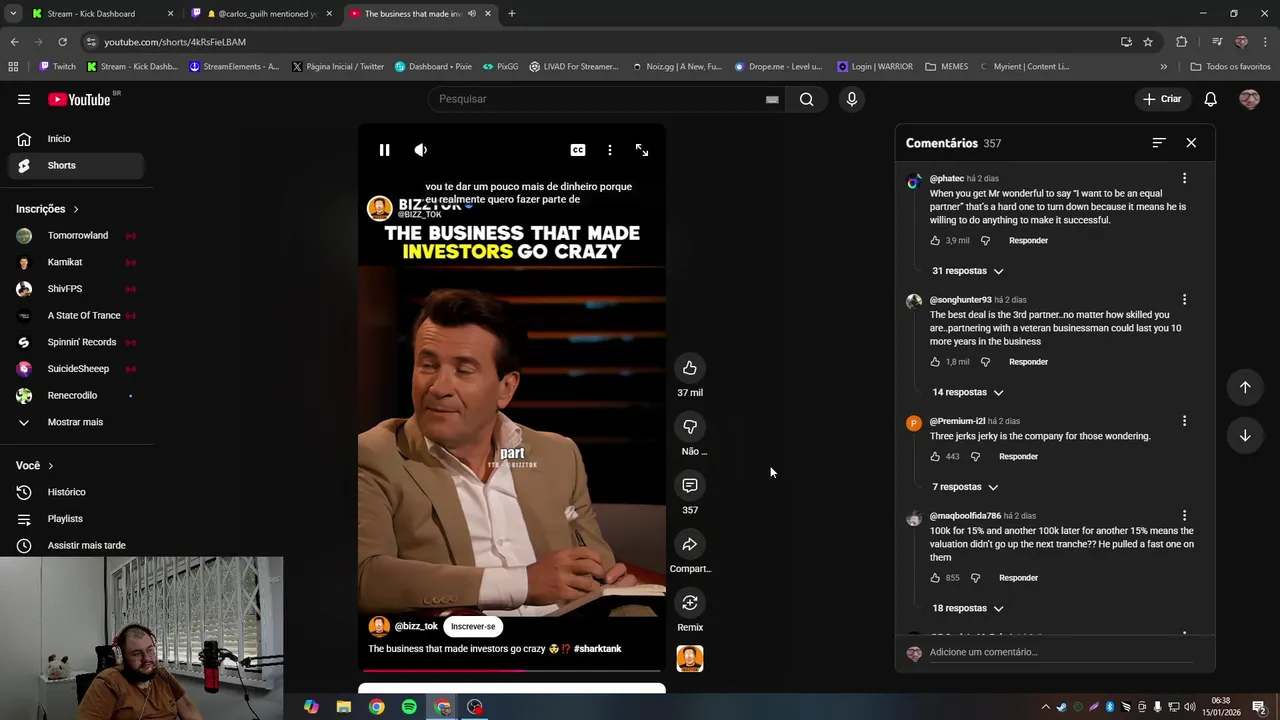Open the MEMES bookmark folder
1280x720 pixels.
click(x=946, y=67)
